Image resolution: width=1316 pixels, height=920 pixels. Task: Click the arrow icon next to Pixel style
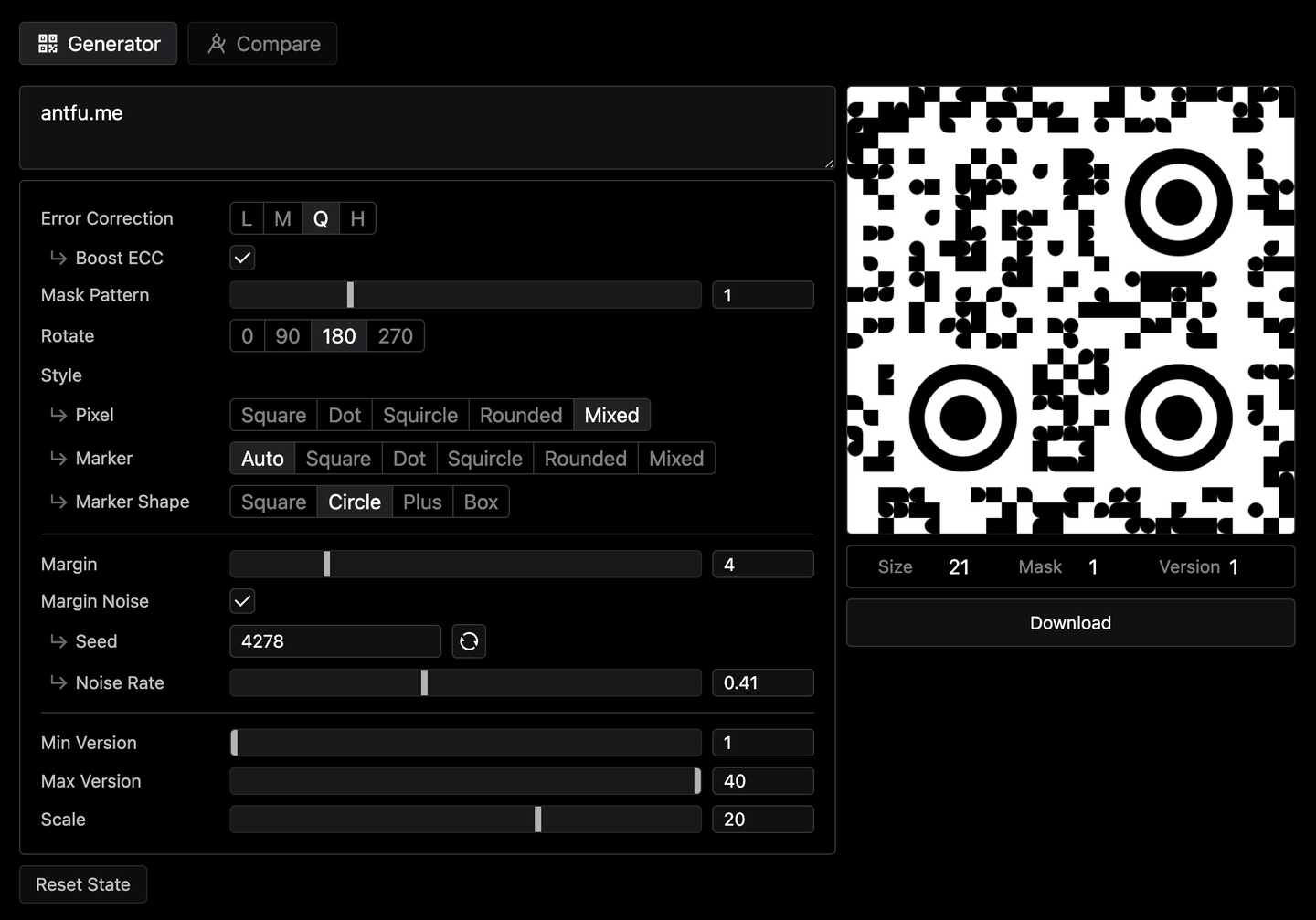click(58, 415)
